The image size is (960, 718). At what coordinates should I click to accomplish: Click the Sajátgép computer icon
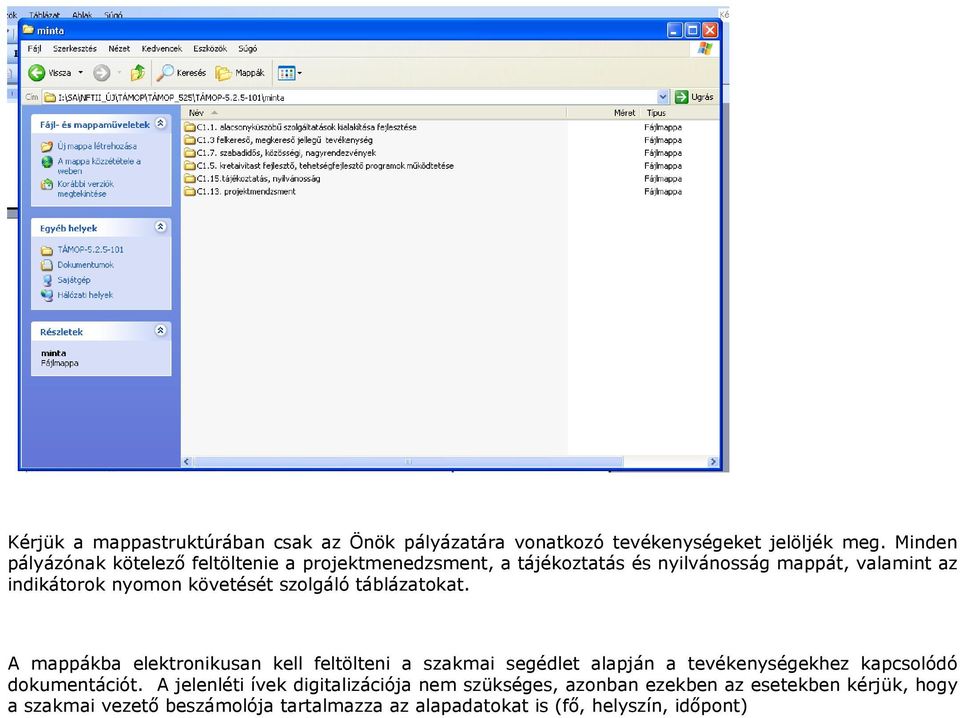tap(47, 280)
